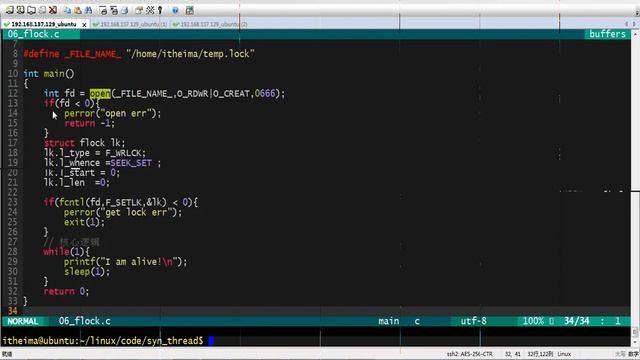Open the Connect session dialog icon
The image size is (640, 360).
coord(9,10)
